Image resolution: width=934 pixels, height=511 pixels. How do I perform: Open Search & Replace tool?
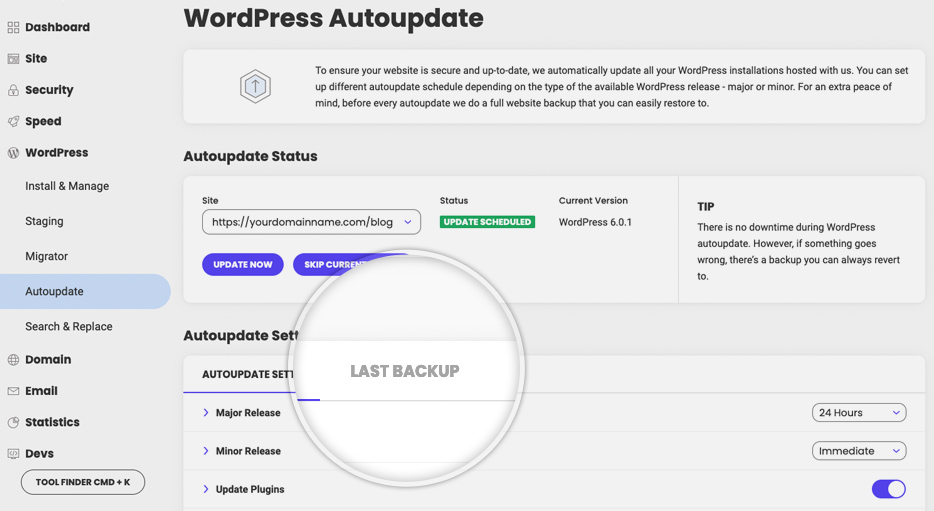point(69,326)
